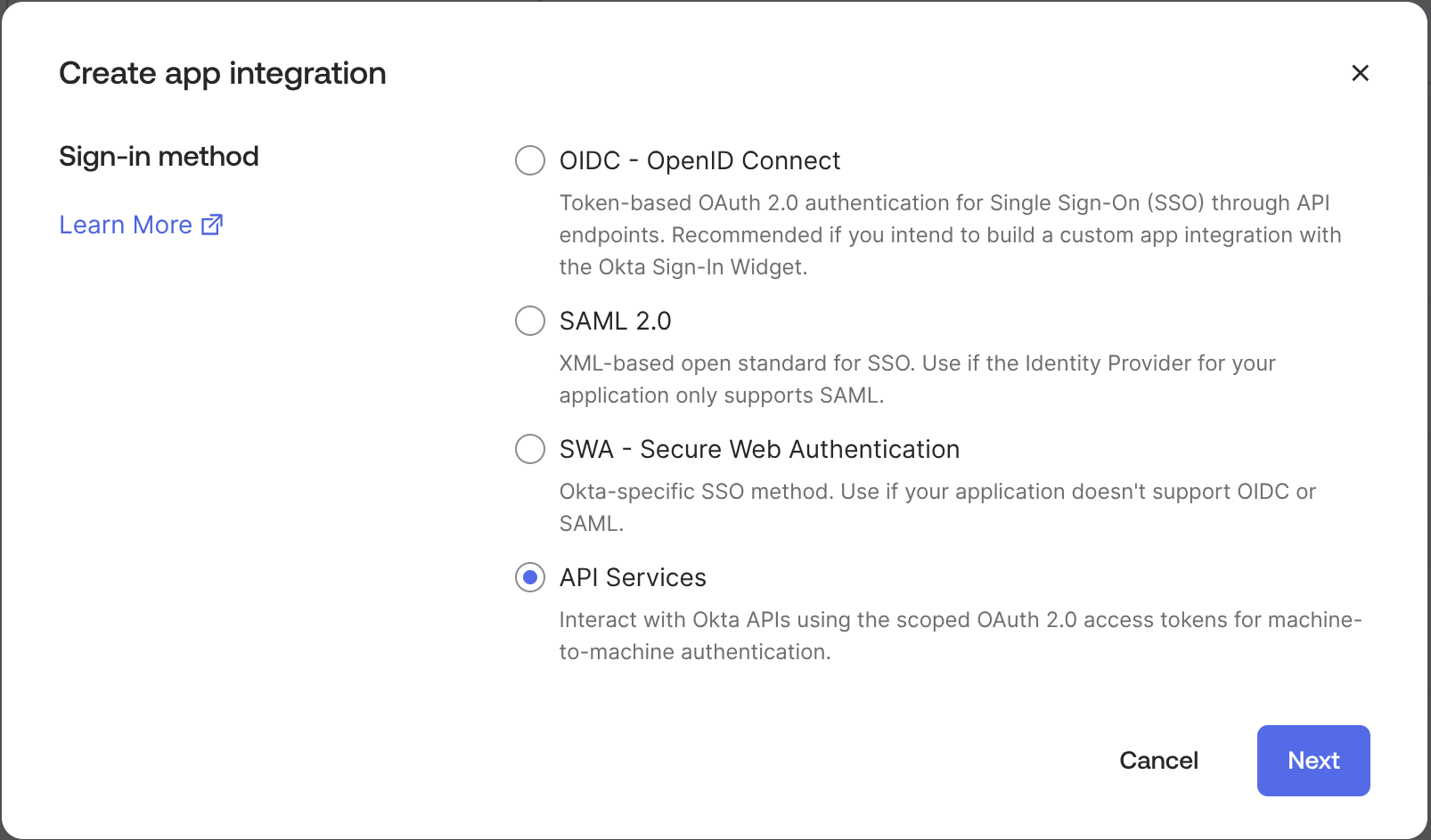Click the API Services label text
This screenshot has height=840, width=1431.
click(633, 577)
